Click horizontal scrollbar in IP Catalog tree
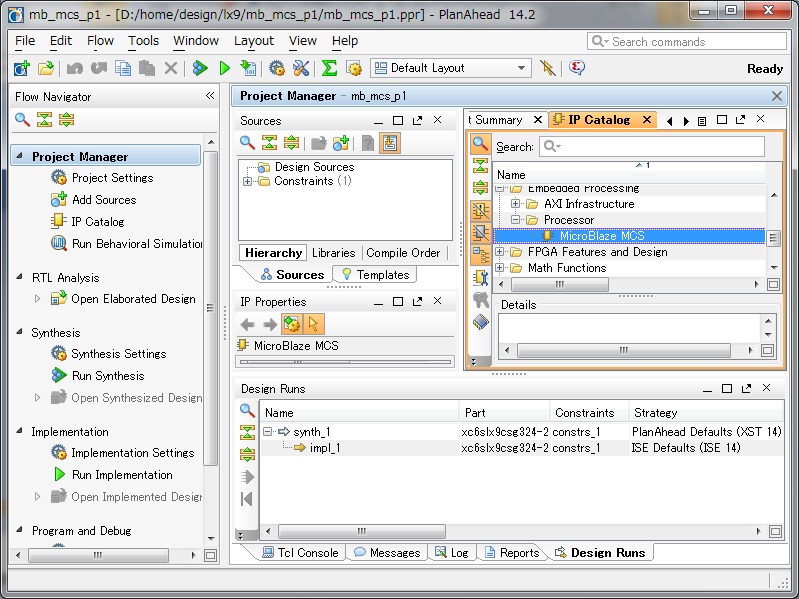 tap(560, 285)
